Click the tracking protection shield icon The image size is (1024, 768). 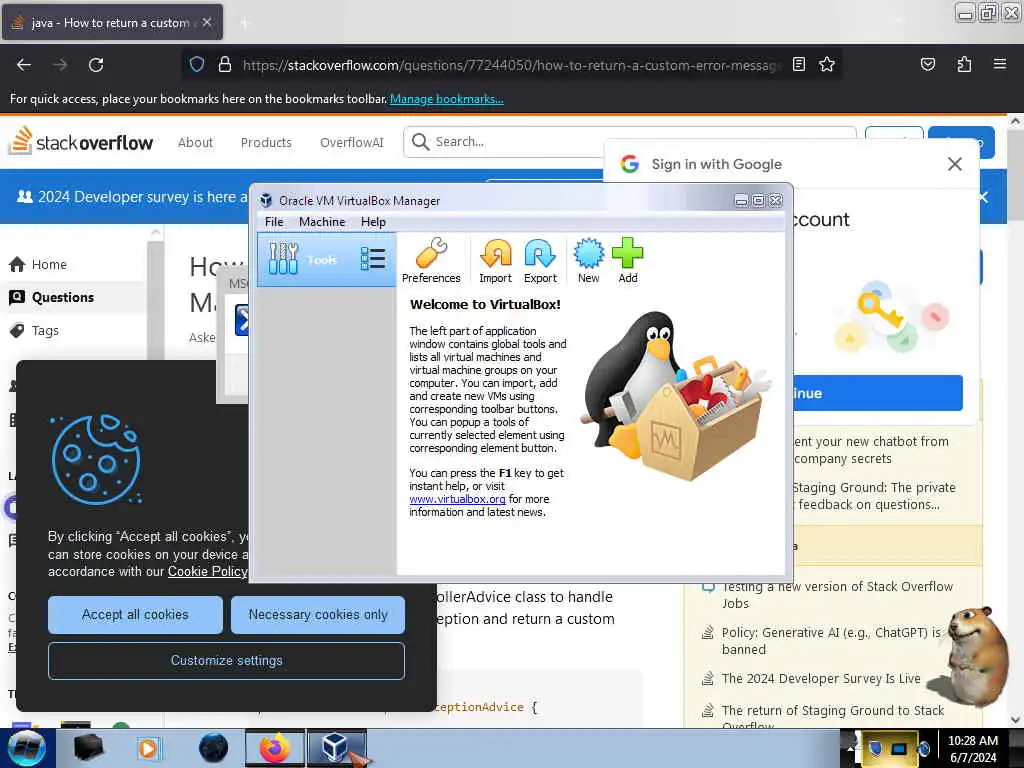[197, 64]
